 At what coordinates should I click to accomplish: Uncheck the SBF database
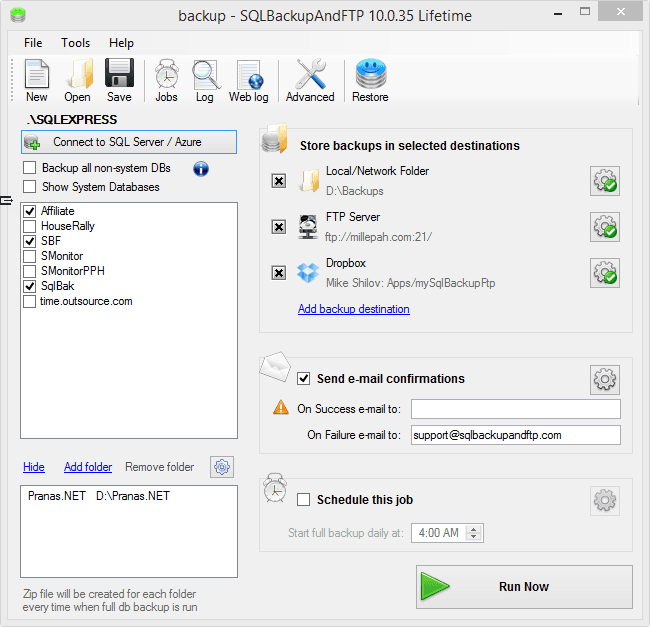(29, 241)
